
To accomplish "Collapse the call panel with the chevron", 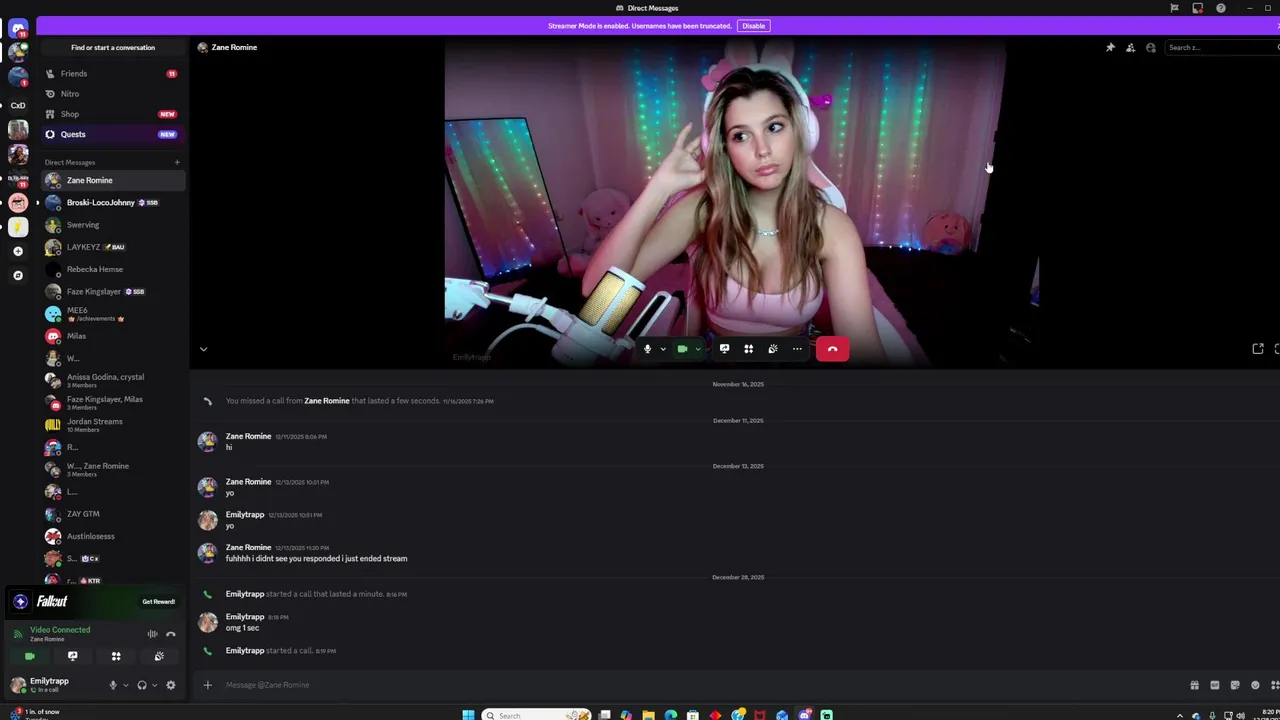I will [203, 349].
